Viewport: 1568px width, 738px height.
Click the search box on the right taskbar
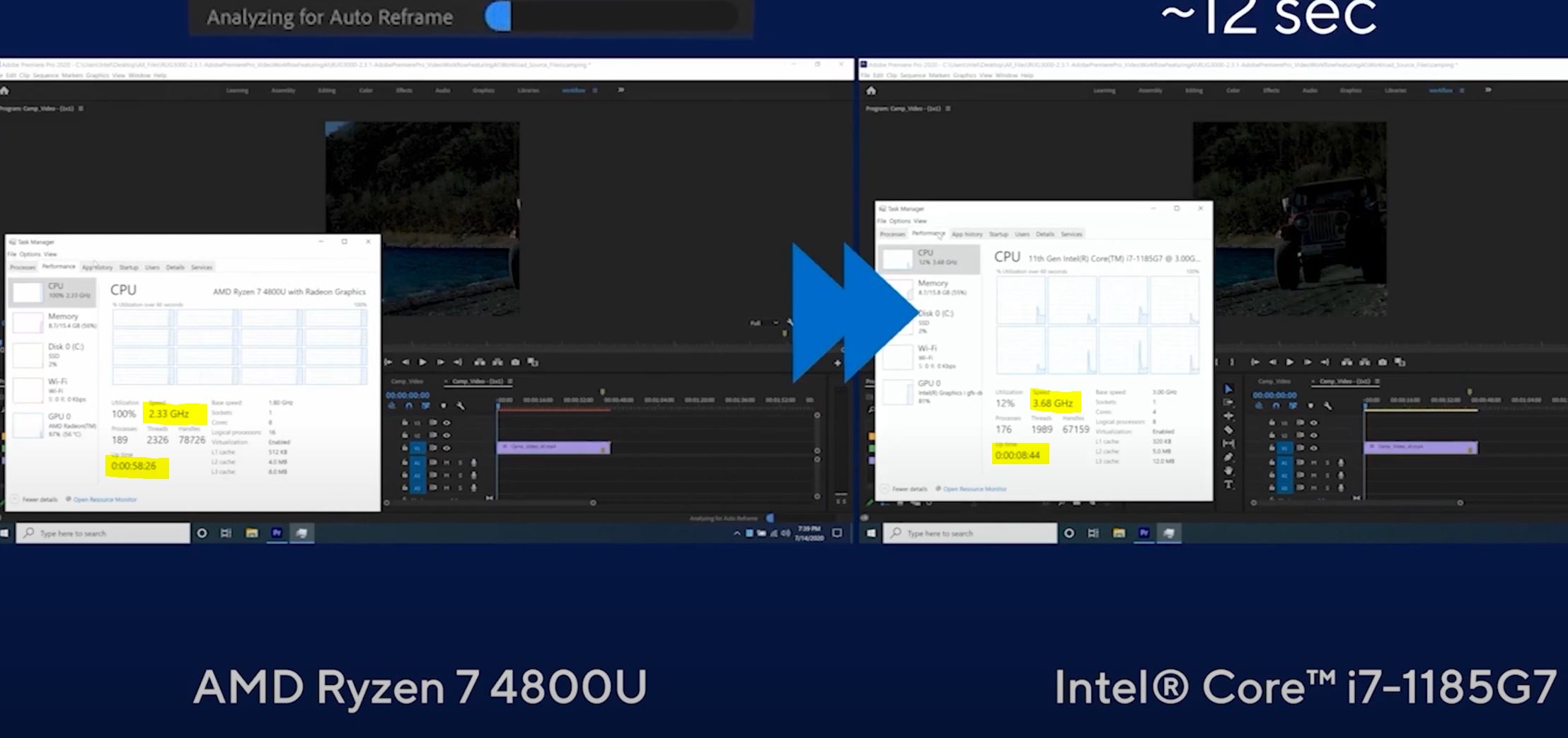tap(969, 534)
